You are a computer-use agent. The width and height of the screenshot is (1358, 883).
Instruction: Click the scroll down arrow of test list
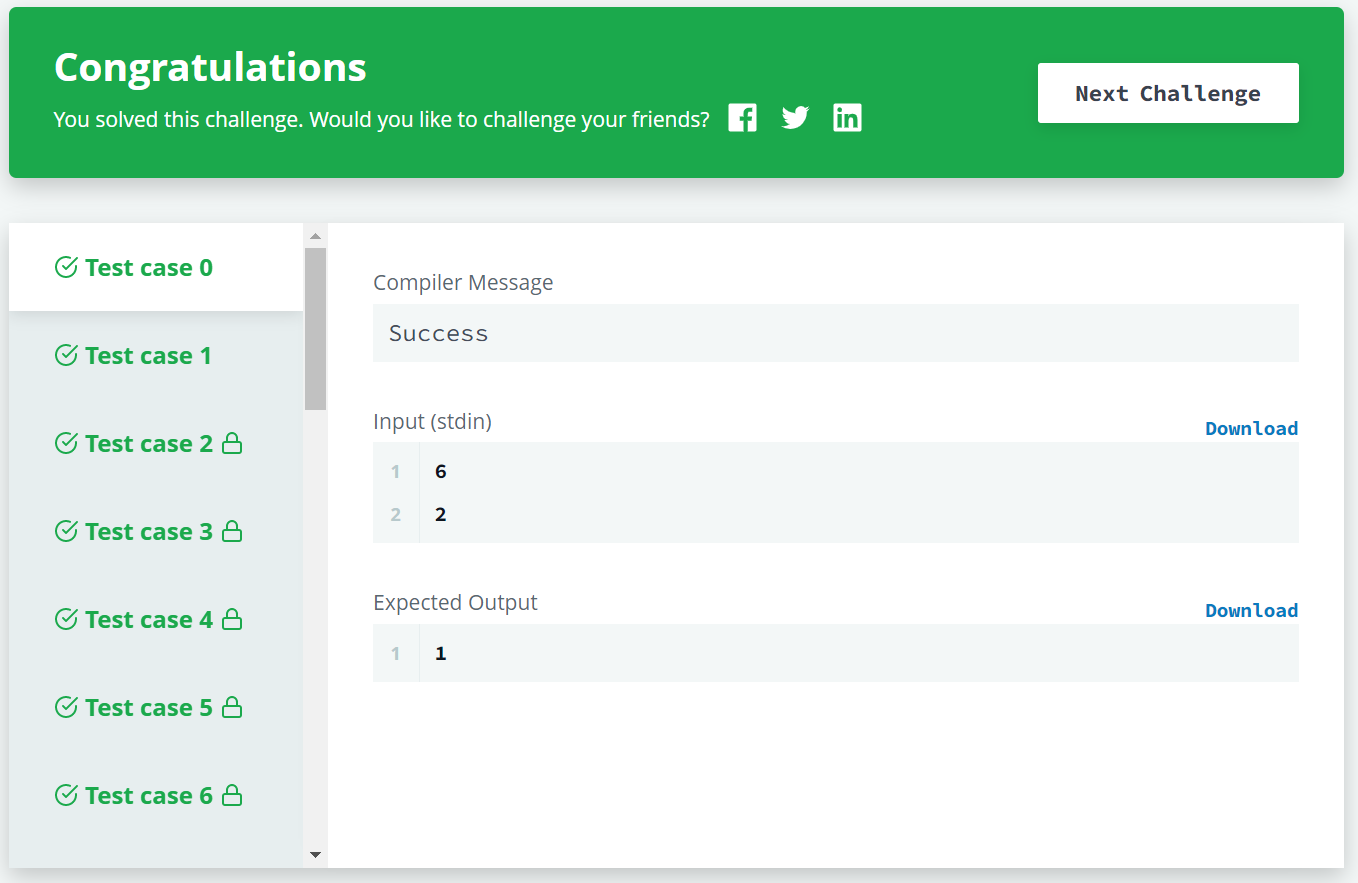point(315,855)
